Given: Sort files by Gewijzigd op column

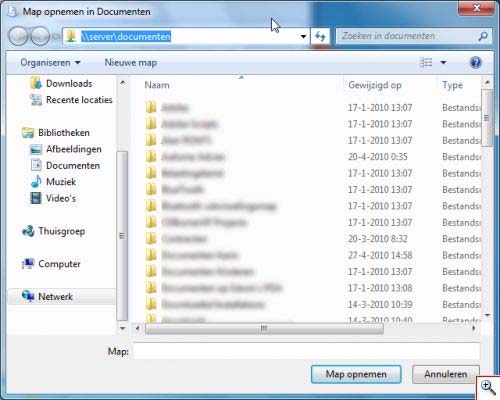Looking at the screenshot, I should [375, 85].
